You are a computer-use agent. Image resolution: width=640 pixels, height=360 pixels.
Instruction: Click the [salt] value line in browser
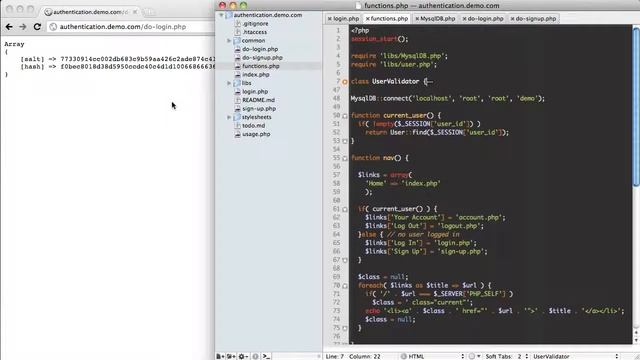[x=118, y=59]
